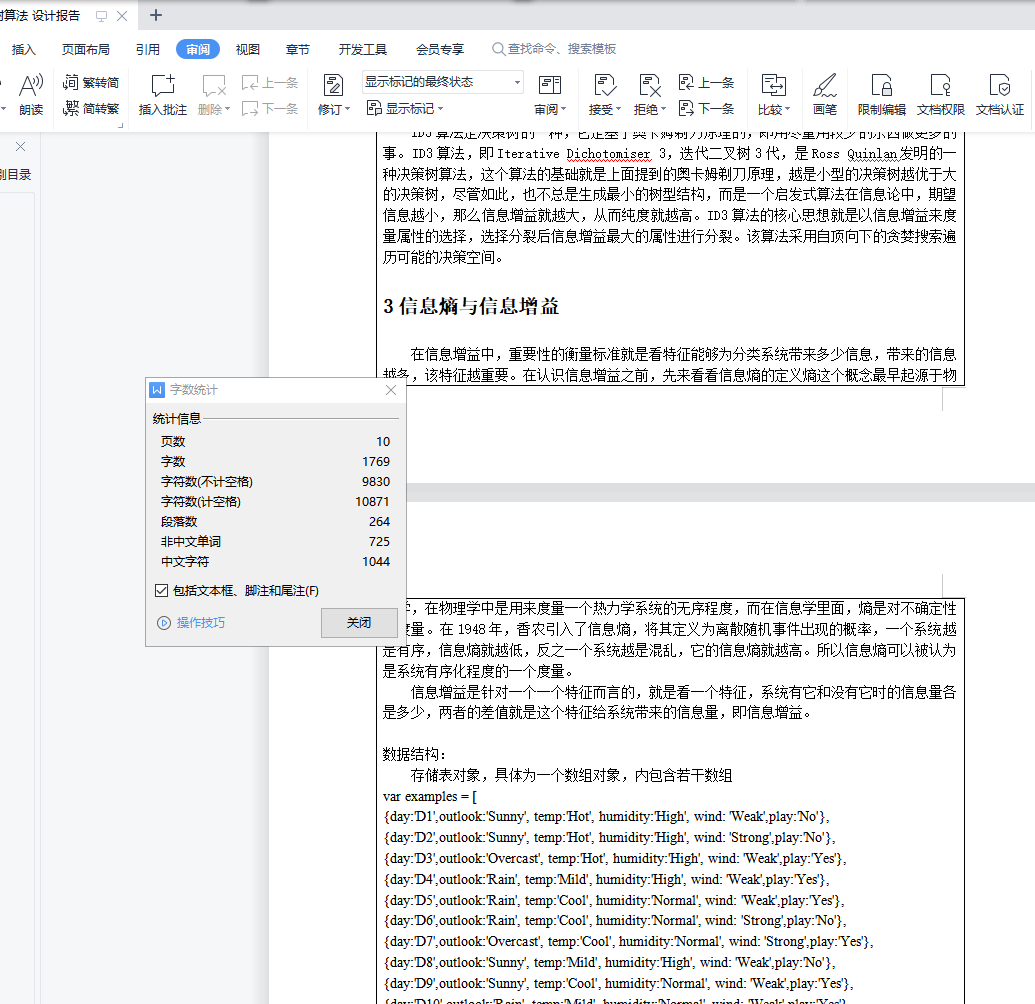Open the 页面布局 ribbon tab
This screenshot has height=1004, width=1035.
pos(86,50)
